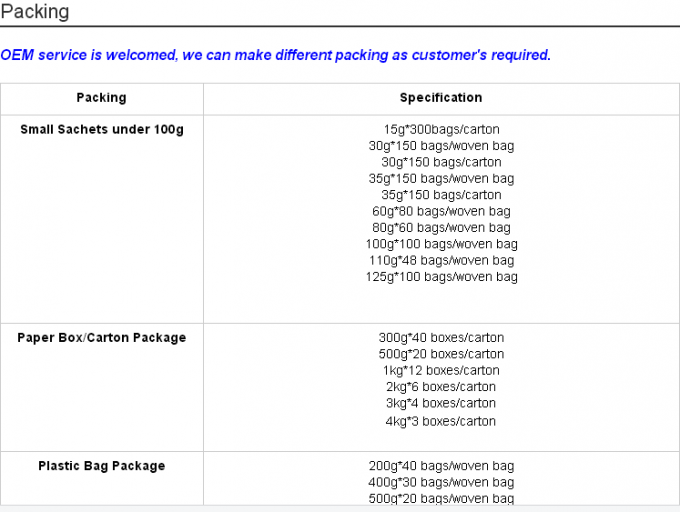Image resolution: width=680 pixels, height=512 pixels.
Task: Click the 400g*30 bags/woven bag line
Action: coord(441,483)
